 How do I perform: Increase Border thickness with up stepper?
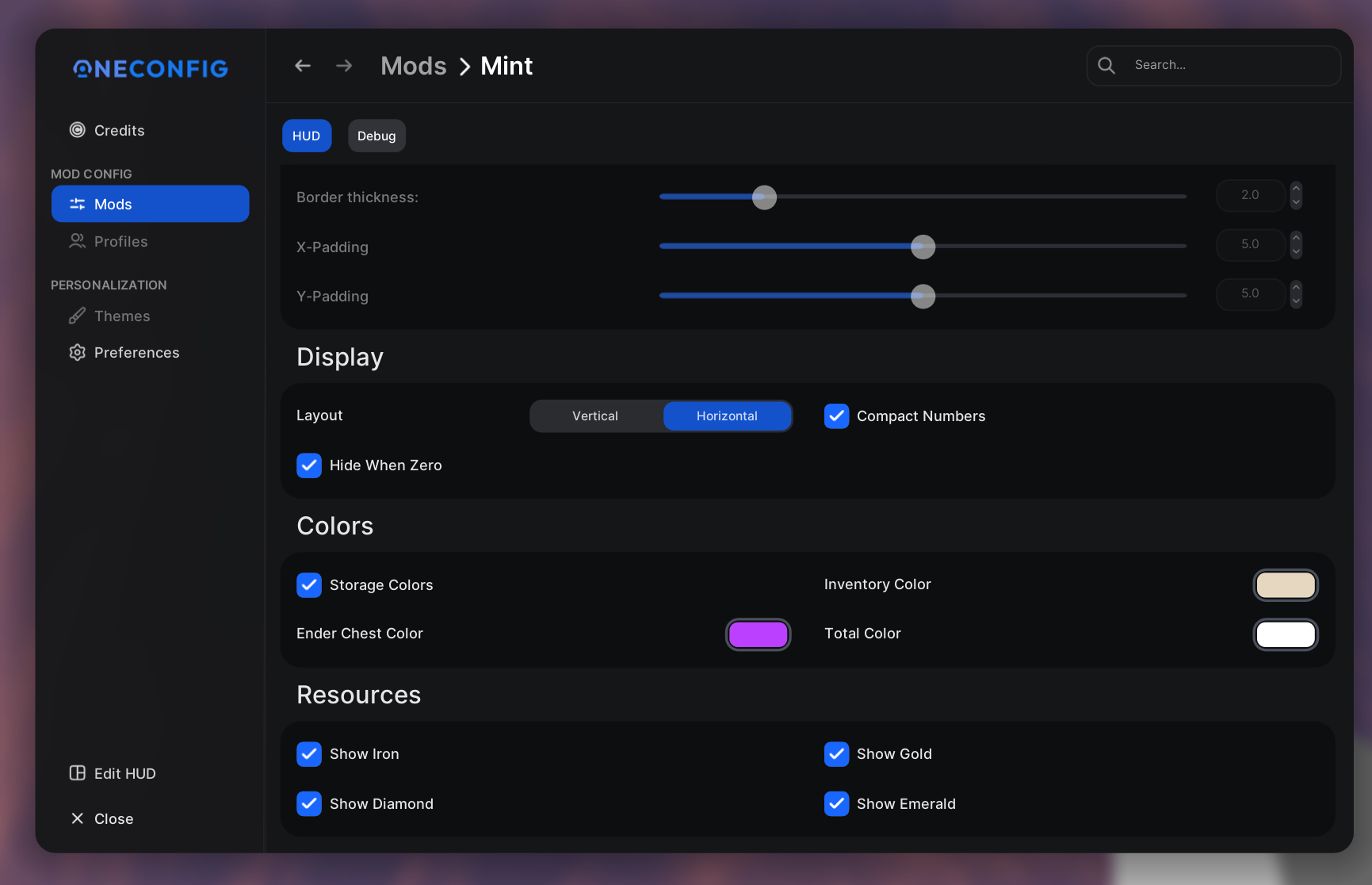pos(1296,189)
